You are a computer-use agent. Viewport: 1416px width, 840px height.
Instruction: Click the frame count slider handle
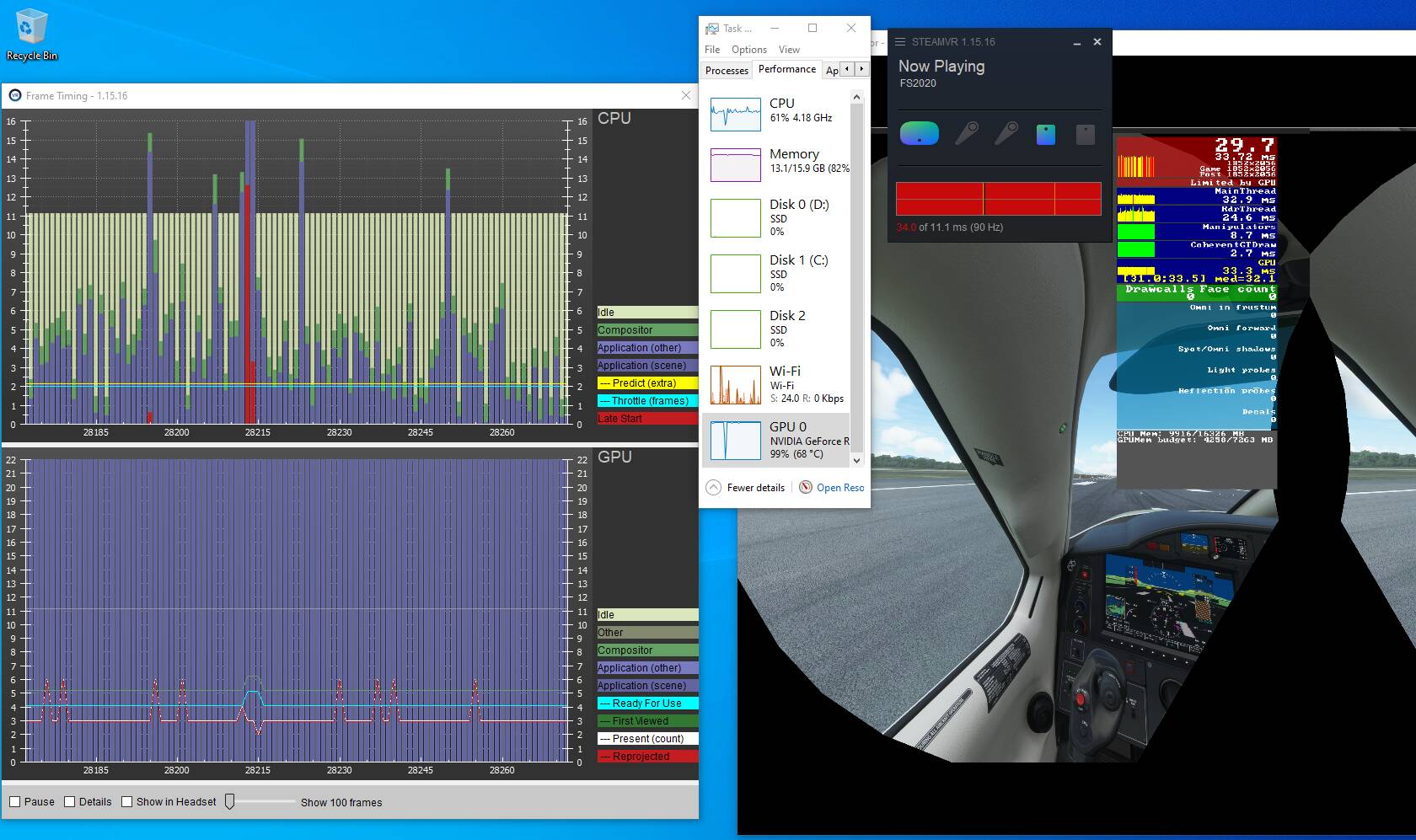[x=229, y=802]
